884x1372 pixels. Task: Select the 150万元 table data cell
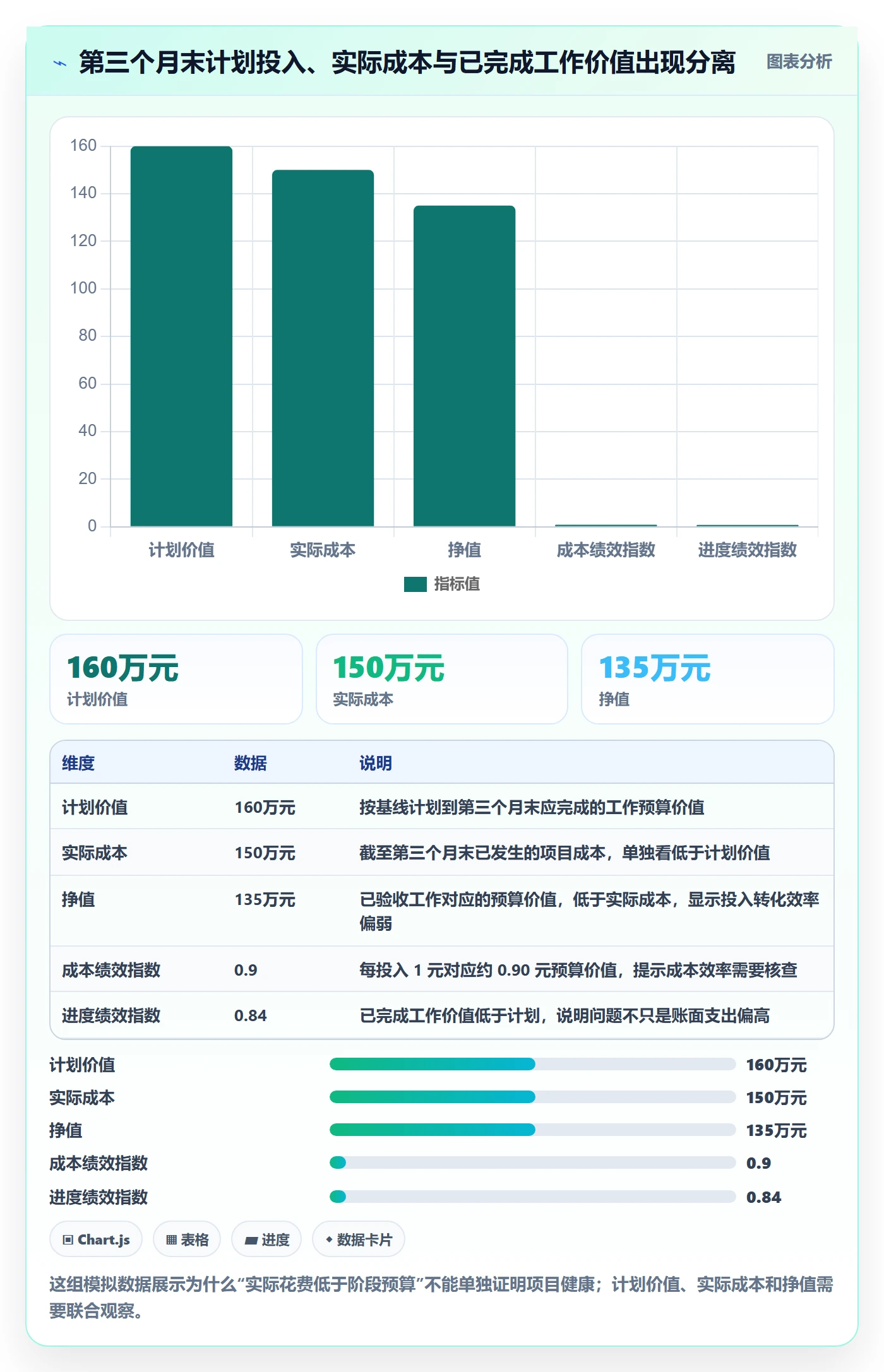tap(265, 853)
